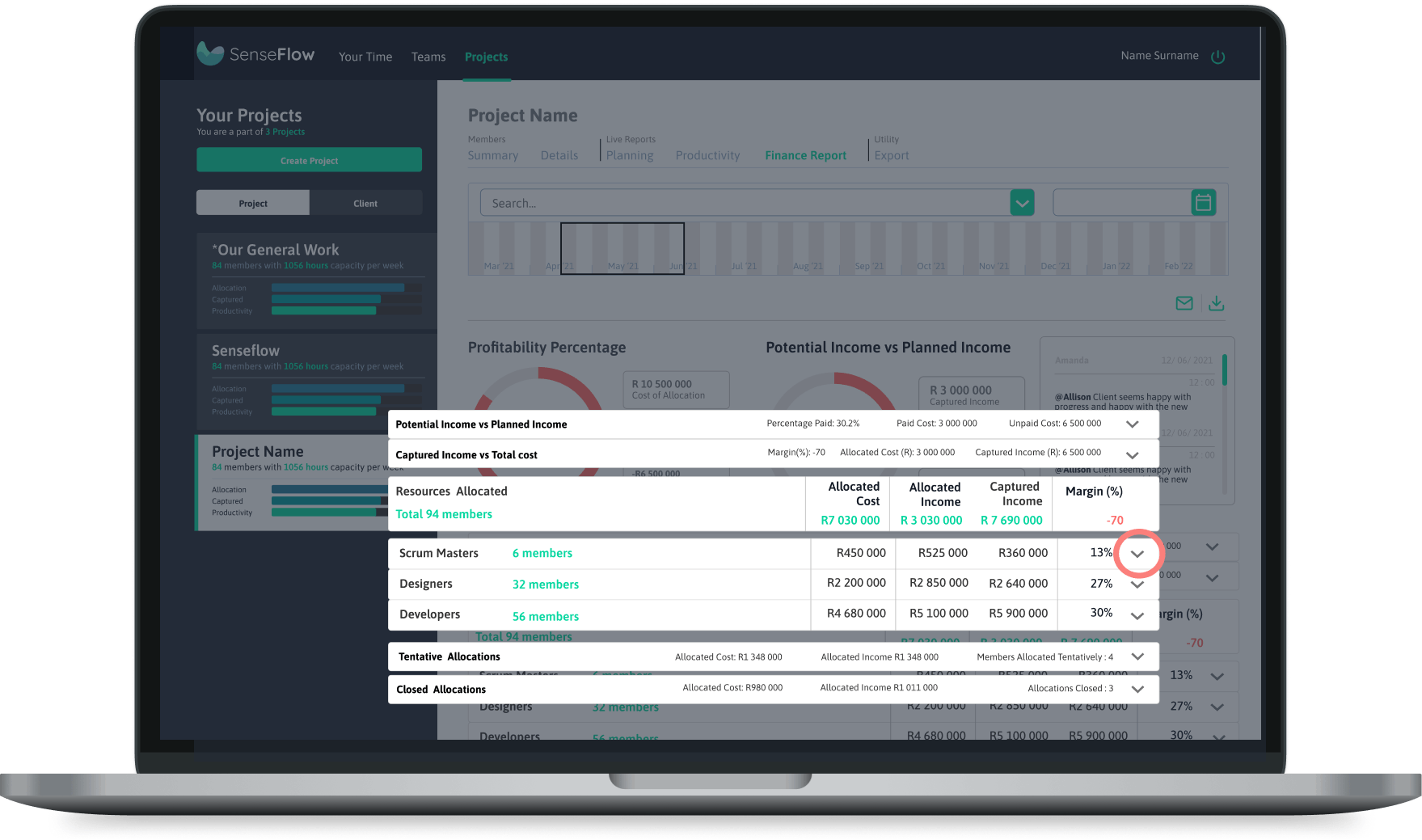Switch to the Details tab
The height and width of the screenshot is (840, 1422).
(559, 155)
